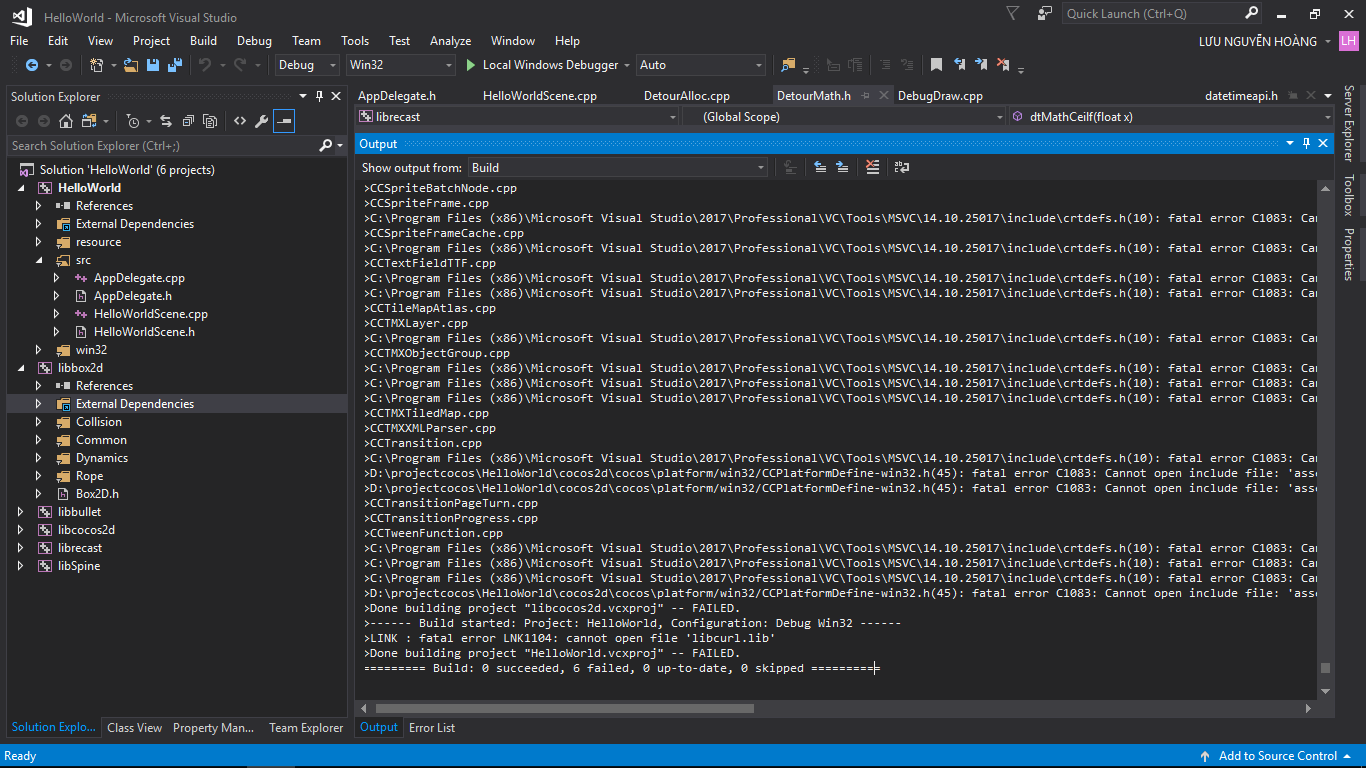The height and width of the screenshot is (768, 1366).
Task: Click the Undo arrow icon
Action: pos(204,65)
